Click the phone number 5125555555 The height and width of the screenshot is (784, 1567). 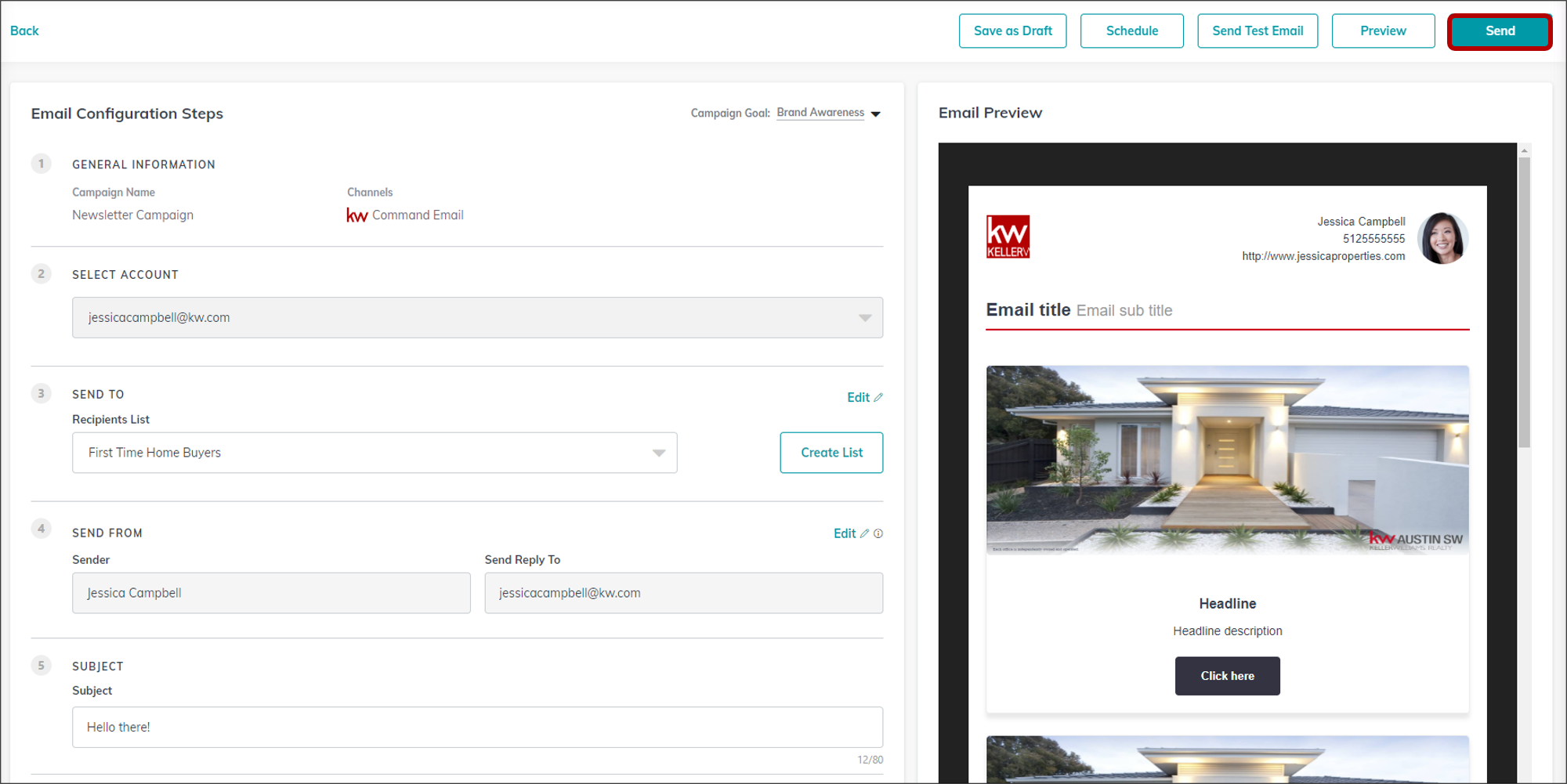[x=1373, y=239]
